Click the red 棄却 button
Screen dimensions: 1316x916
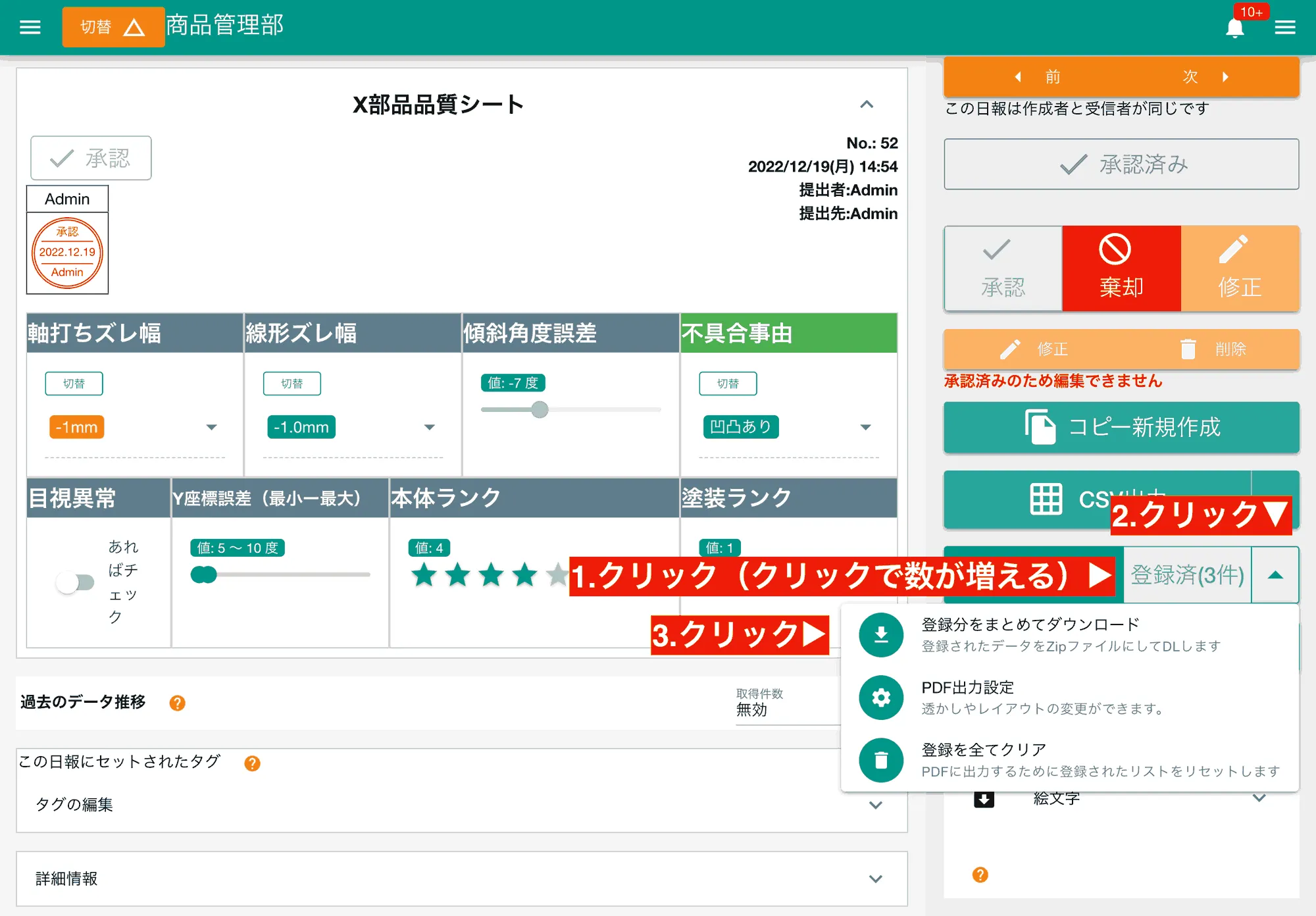[1121, 268]
